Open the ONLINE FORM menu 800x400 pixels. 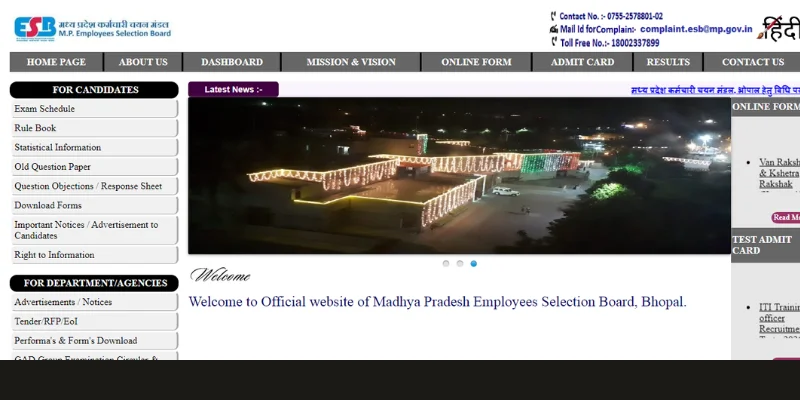(476, 62)
